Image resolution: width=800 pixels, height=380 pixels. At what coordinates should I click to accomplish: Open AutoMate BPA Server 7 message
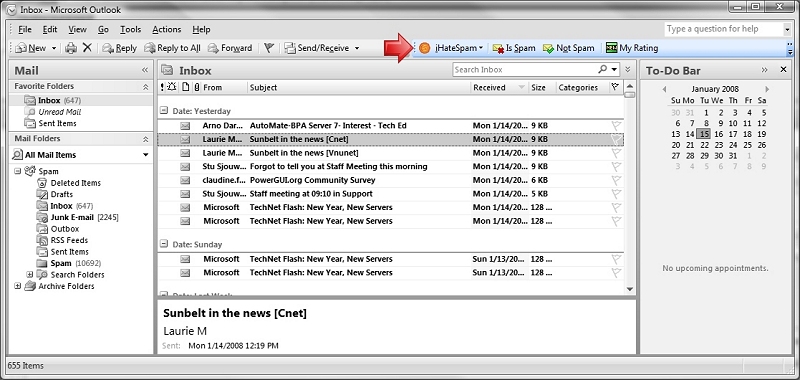pos(390,125)
